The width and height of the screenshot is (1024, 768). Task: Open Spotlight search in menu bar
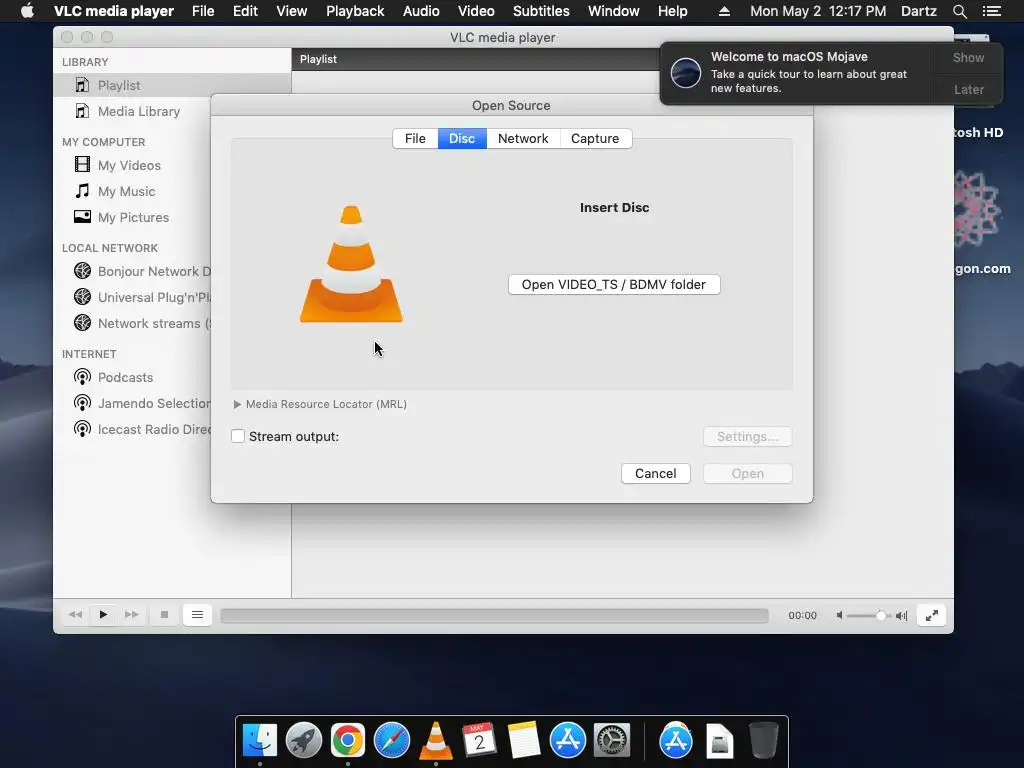pyautogui.click(x=959, y=11)
